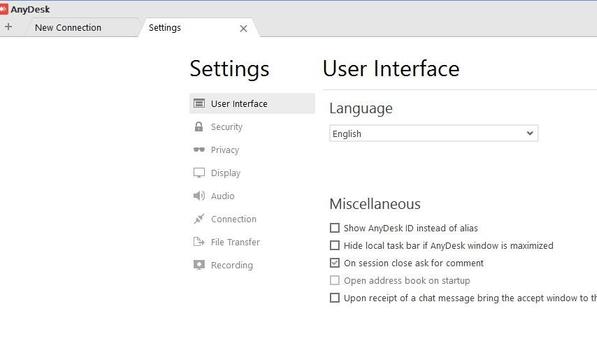The image size is (597, 360).
Task: Click the Language section heading
Action: pos(361,109)
